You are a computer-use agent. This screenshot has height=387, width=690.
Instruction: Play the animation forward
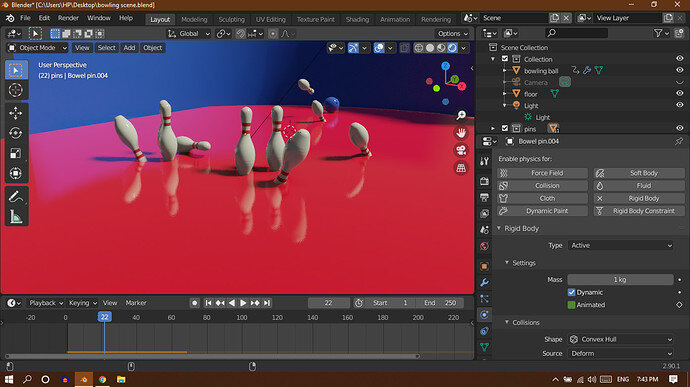pyautogui.click(x=243, y=303)
